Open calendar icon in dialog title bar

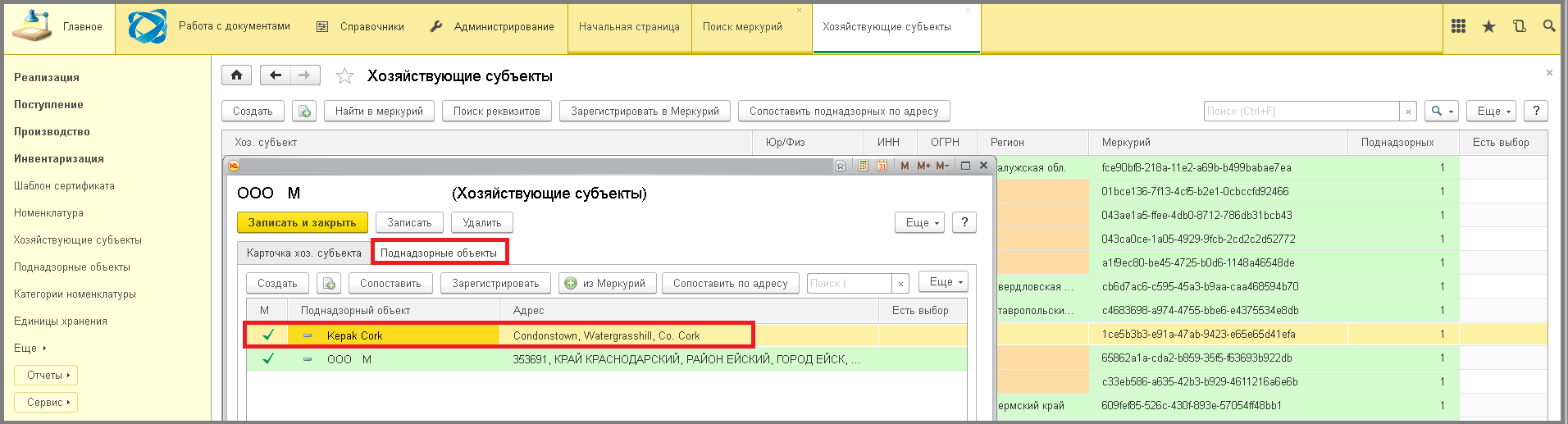(882, 166)
